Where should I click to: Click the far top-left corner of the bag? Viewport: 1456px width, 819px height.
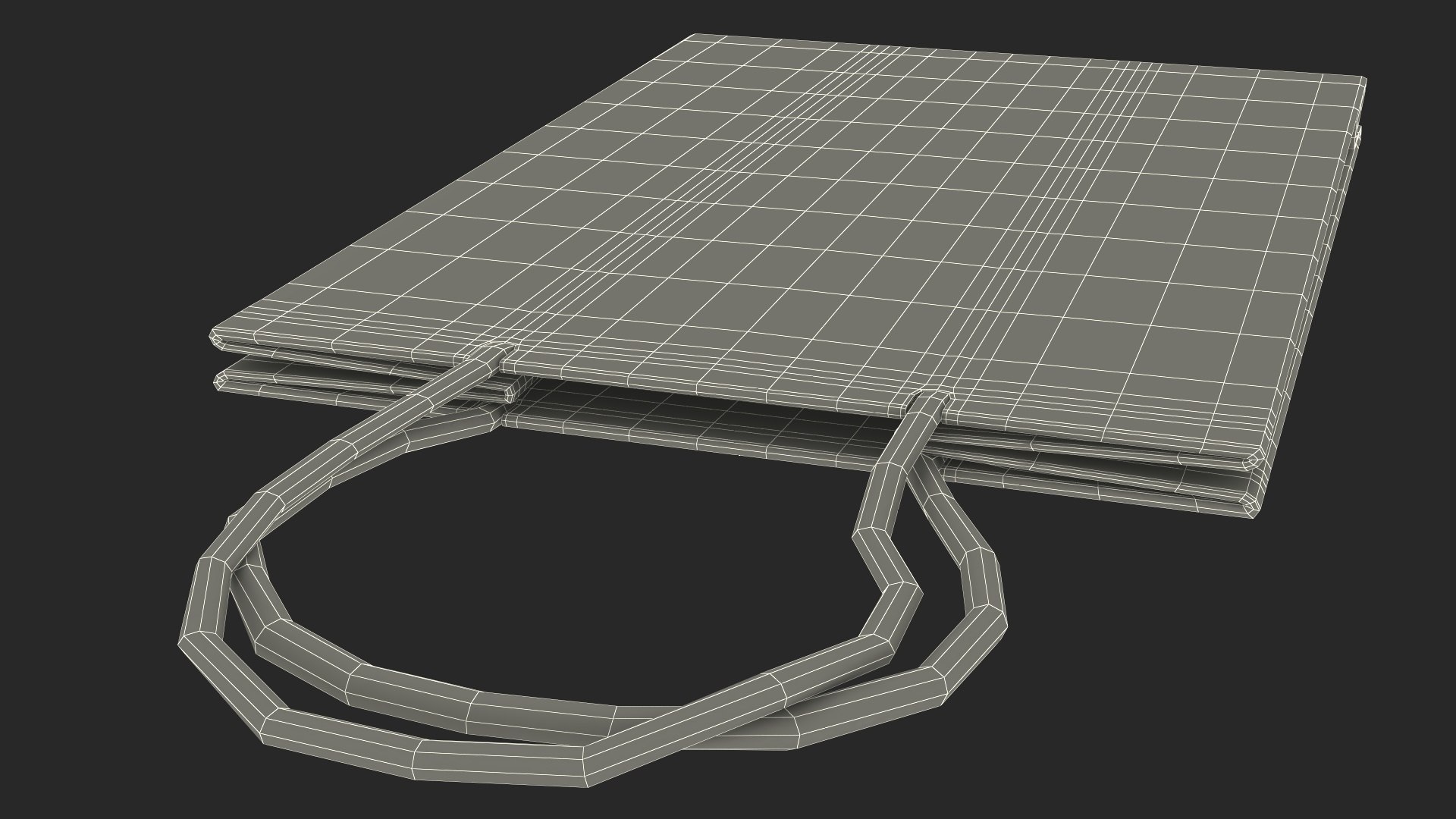coord(696,36)
